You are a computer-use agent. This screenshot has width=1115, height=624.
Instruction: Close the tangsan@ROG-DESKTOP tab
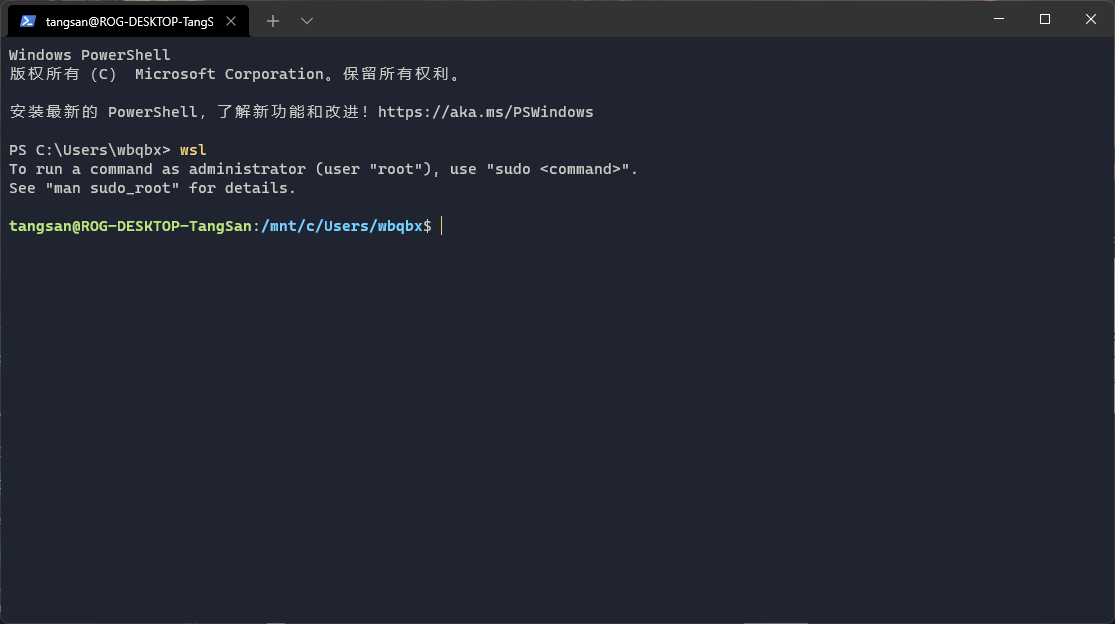click(231, 21)
